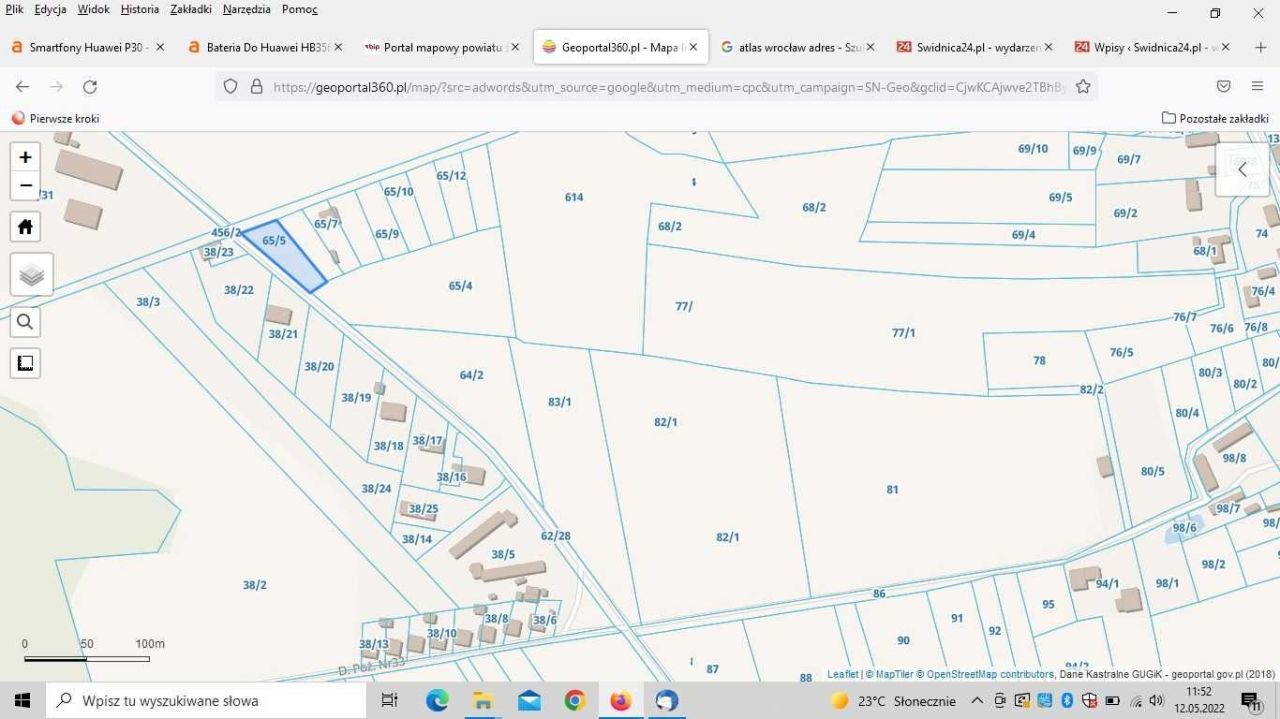Bookmark this page with star icon
Image resolution: width=1280 pixels, height=719 pixels.
pos(1083,87)
